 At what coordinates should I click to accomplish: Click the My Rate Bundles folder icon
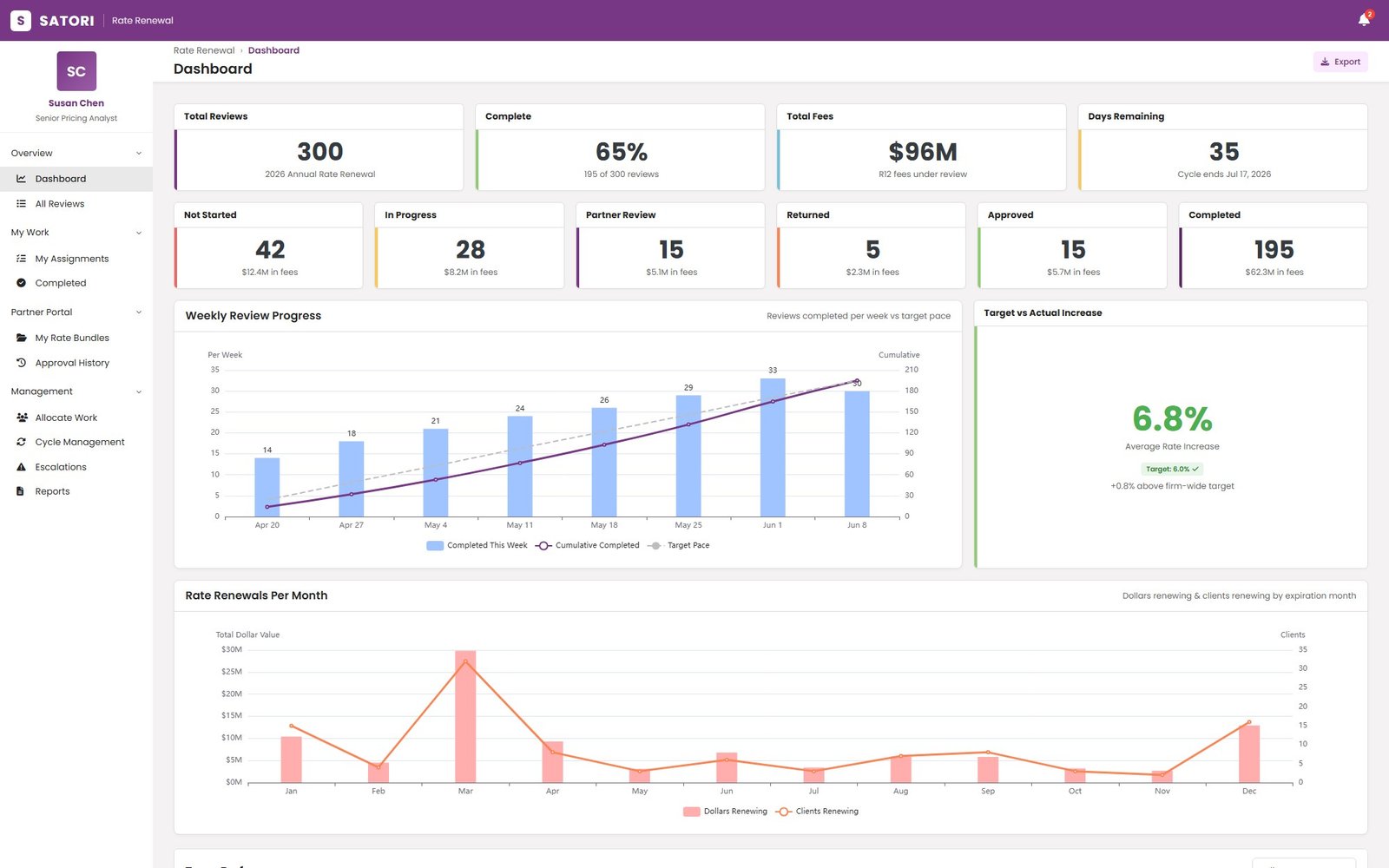pyautogui.click(x=21, y=338)
